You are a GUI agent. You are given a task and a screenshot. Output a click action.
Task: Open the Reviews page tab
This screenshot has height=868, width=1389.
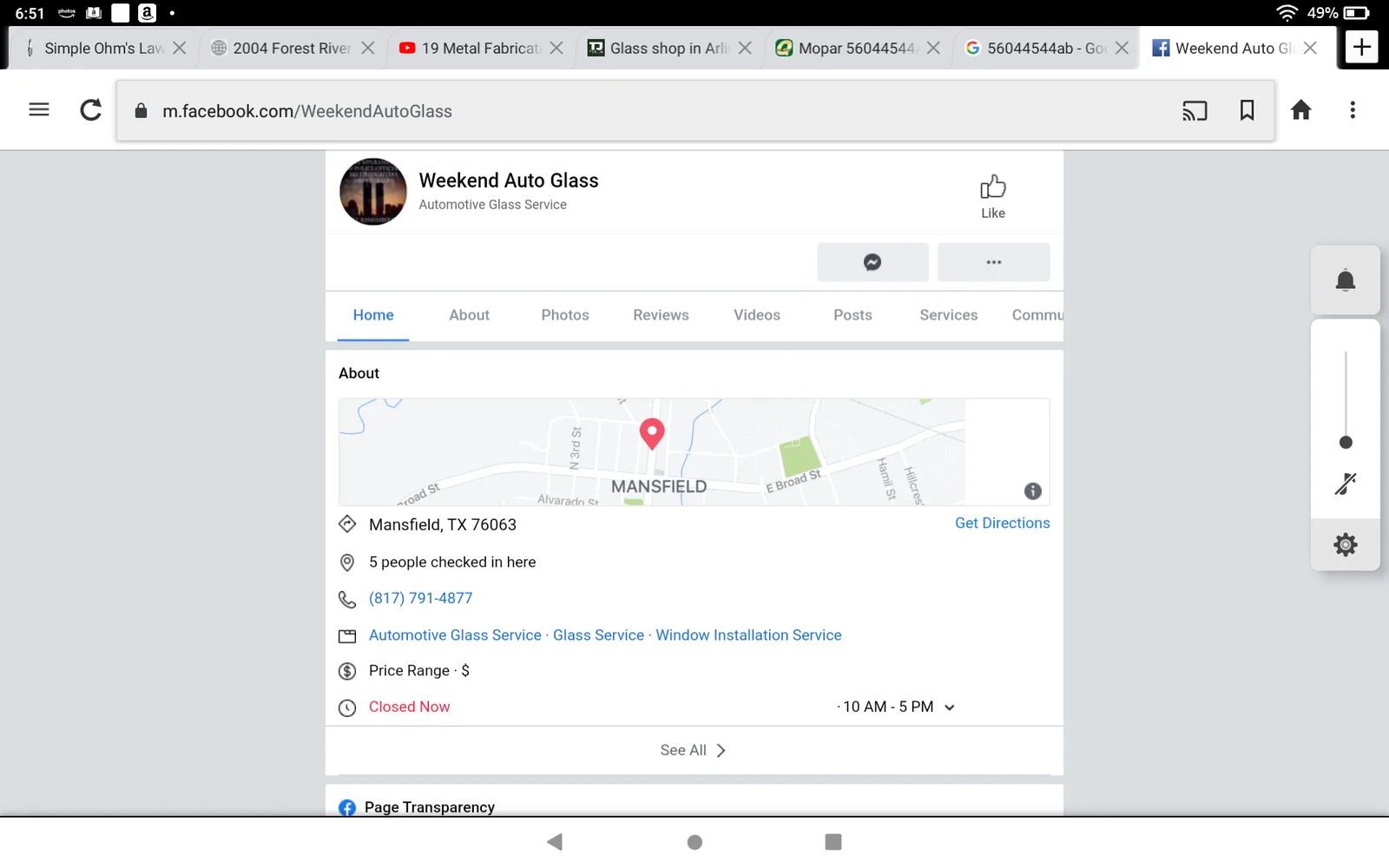(x=661, y=315)
